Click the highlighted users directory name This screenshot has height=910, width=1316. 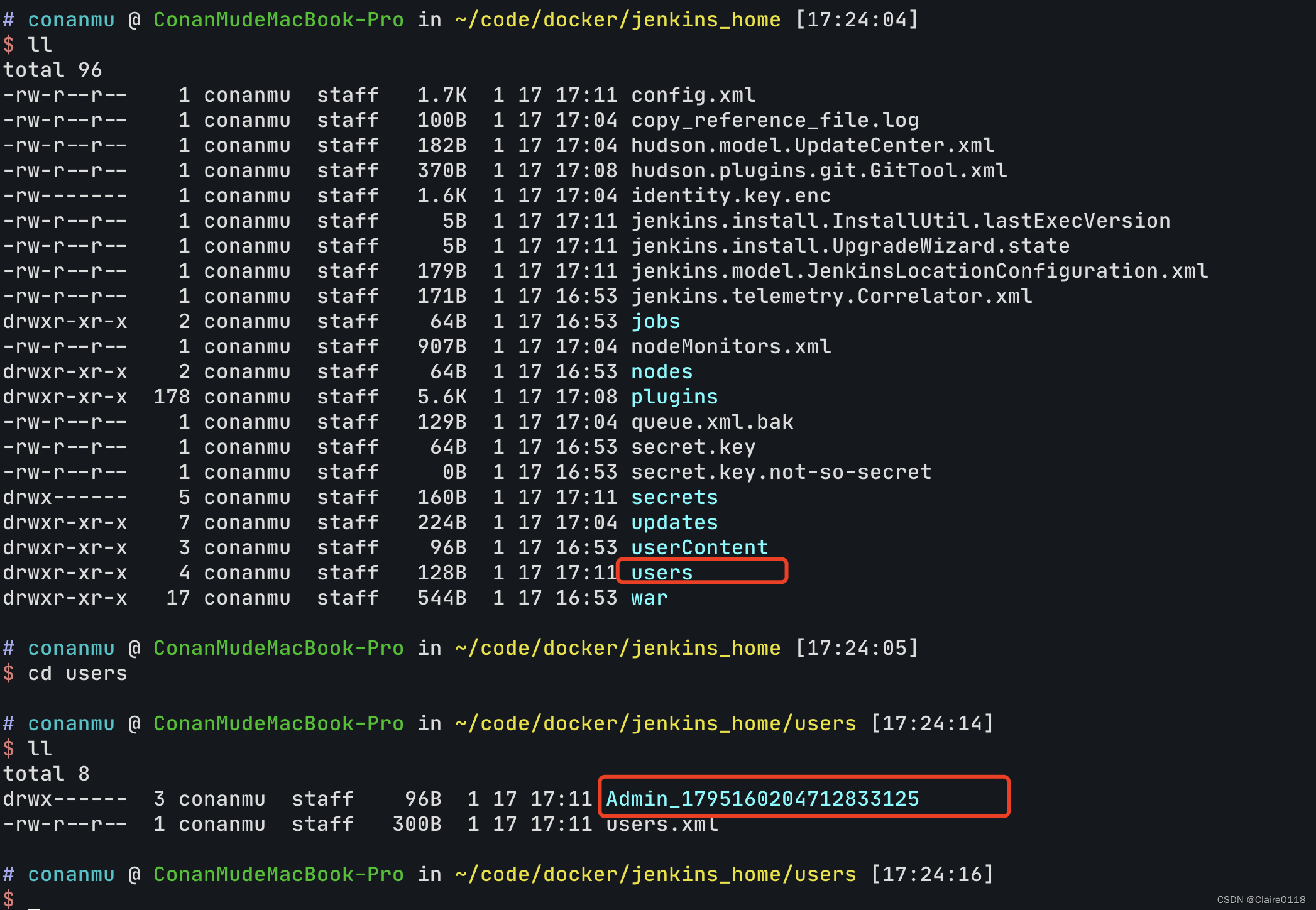pyautogui.click(x=661, y=573)
